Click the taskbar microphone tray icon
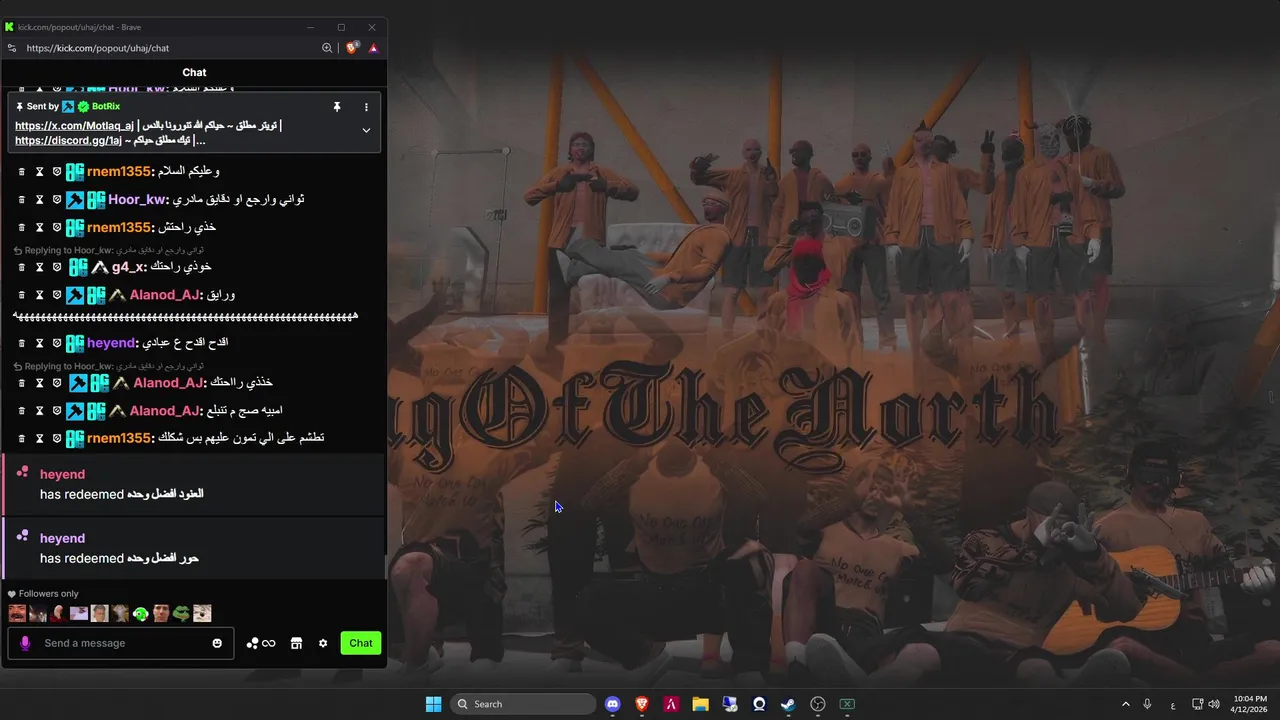 pos(1147,704)
